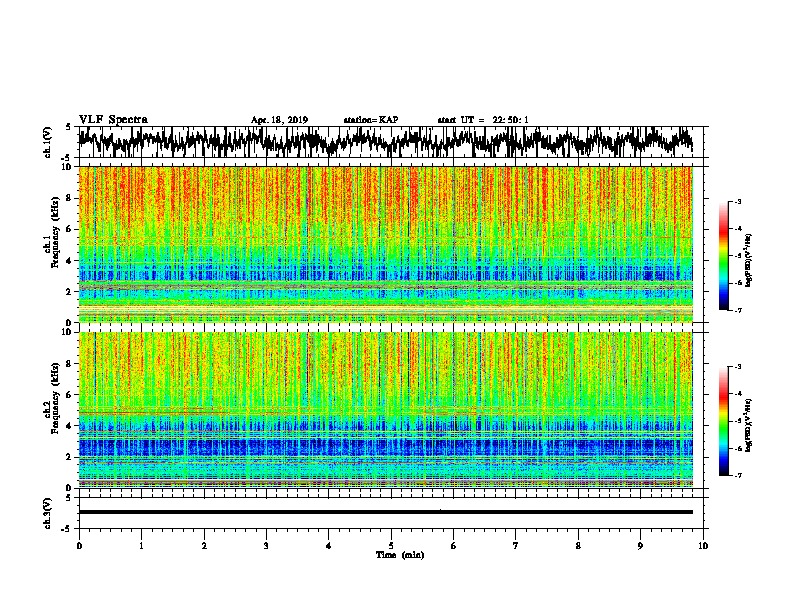Screen dimensions: 792x612
Task: Click the "ch.1(V)" axis label
Action: pos(48,142)
